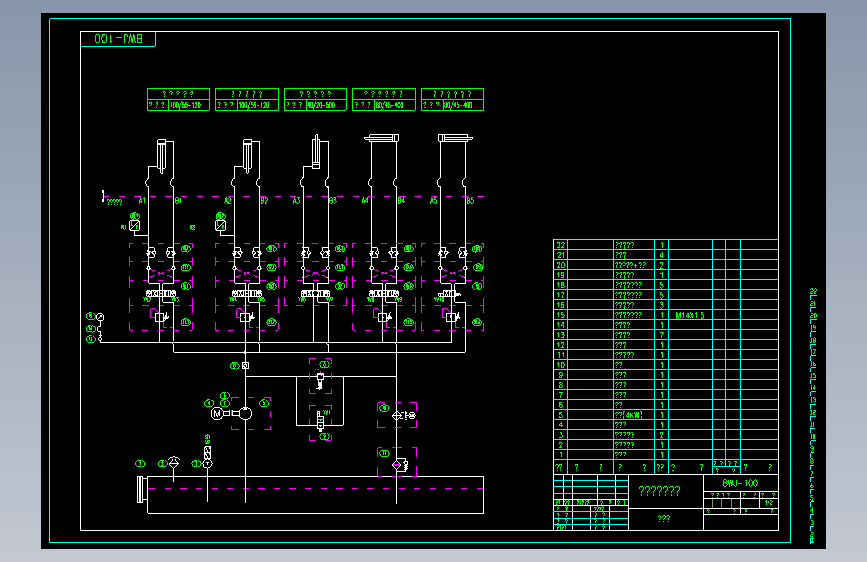This screenshot has height=562, width=867.
Task: Click the B2 port label
Action: click(x=264, y=201)
